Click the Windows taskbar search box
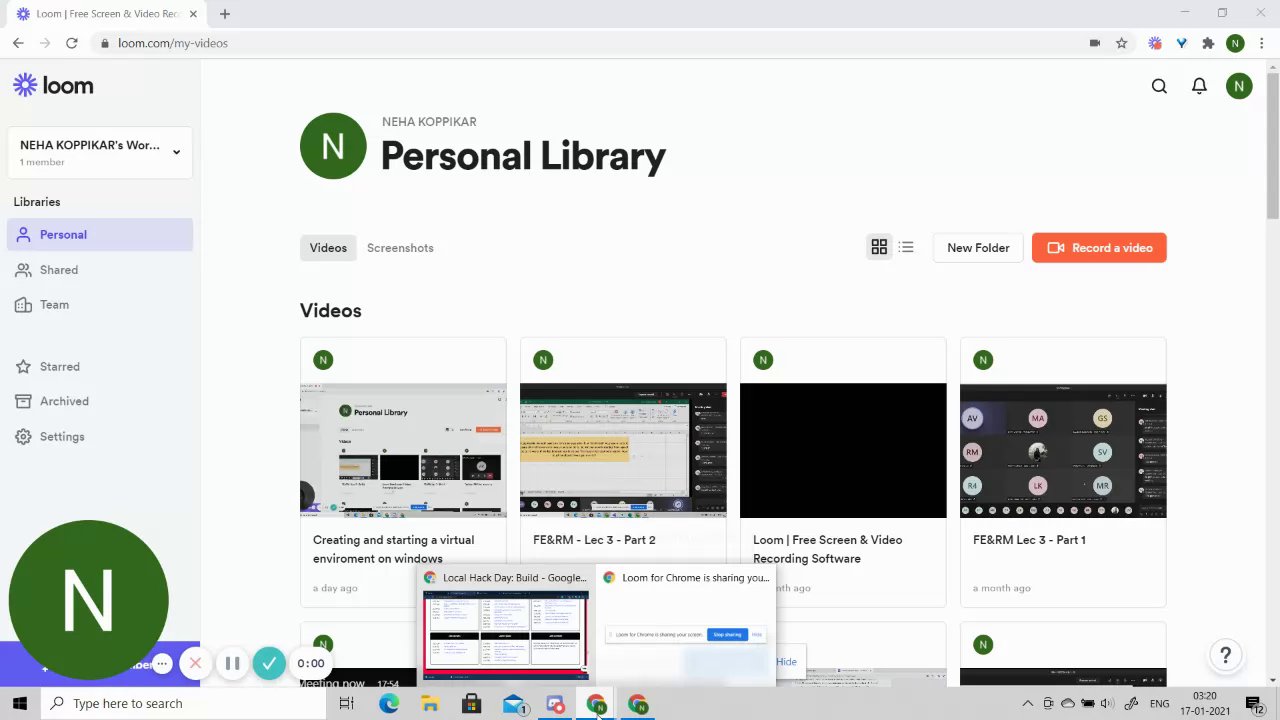 [x=184, y=703]
